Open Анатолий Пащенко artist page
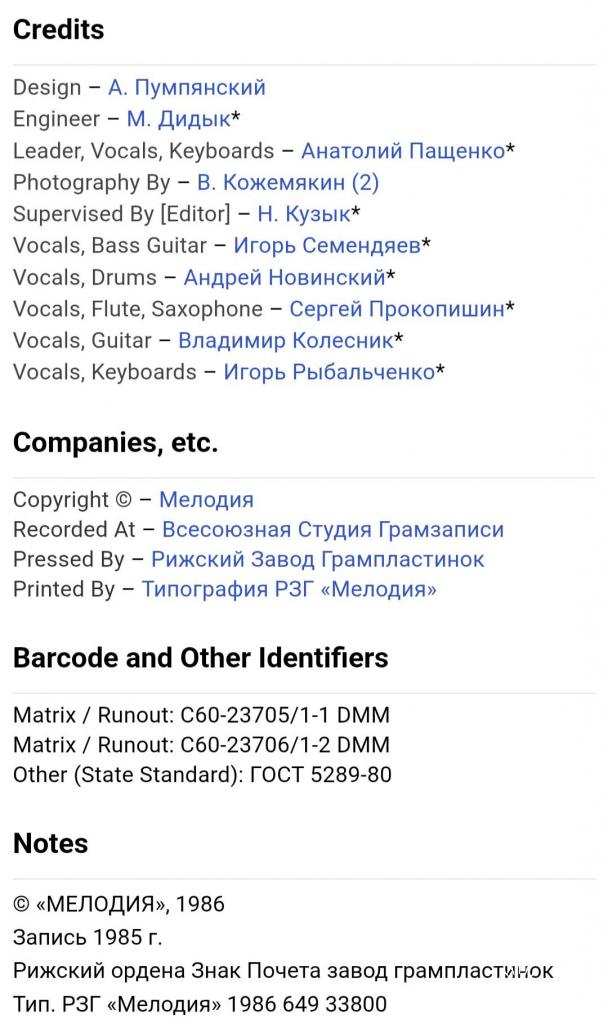This screenshot has height=1024, width=608. point(403,151)
